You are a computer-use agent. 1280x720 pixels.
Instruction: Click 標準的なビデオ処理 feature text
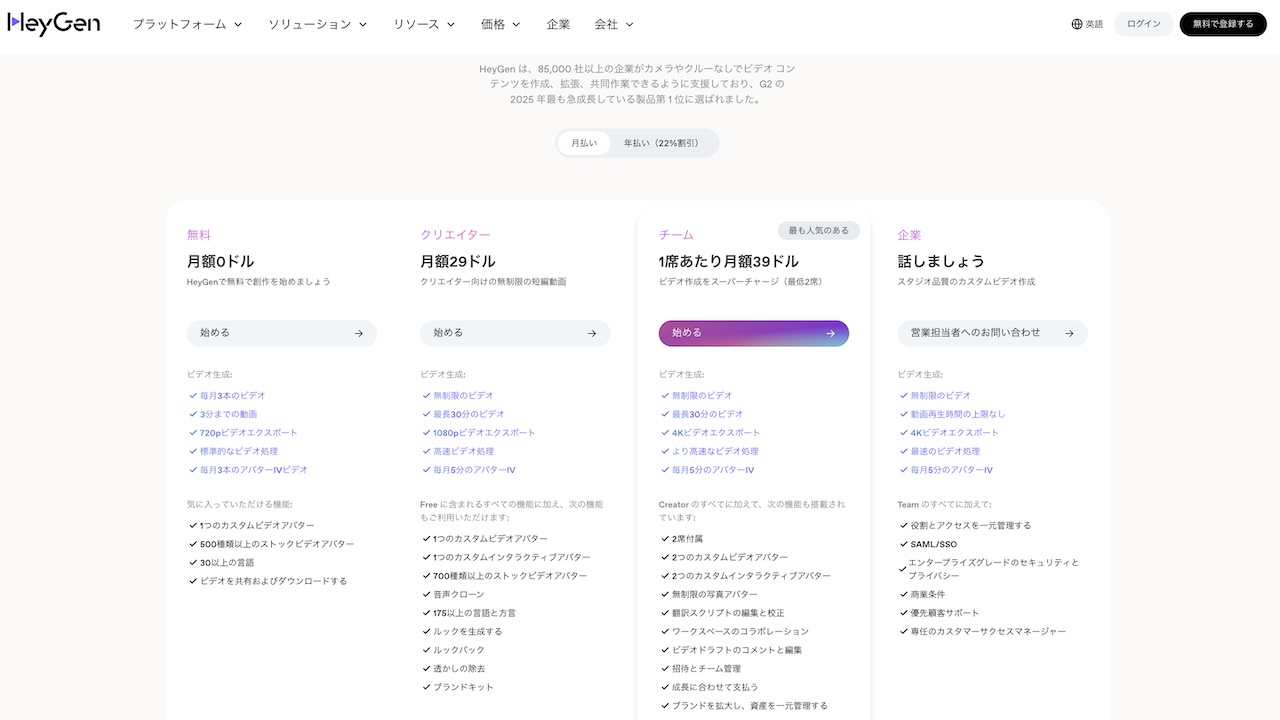point(238,451)
